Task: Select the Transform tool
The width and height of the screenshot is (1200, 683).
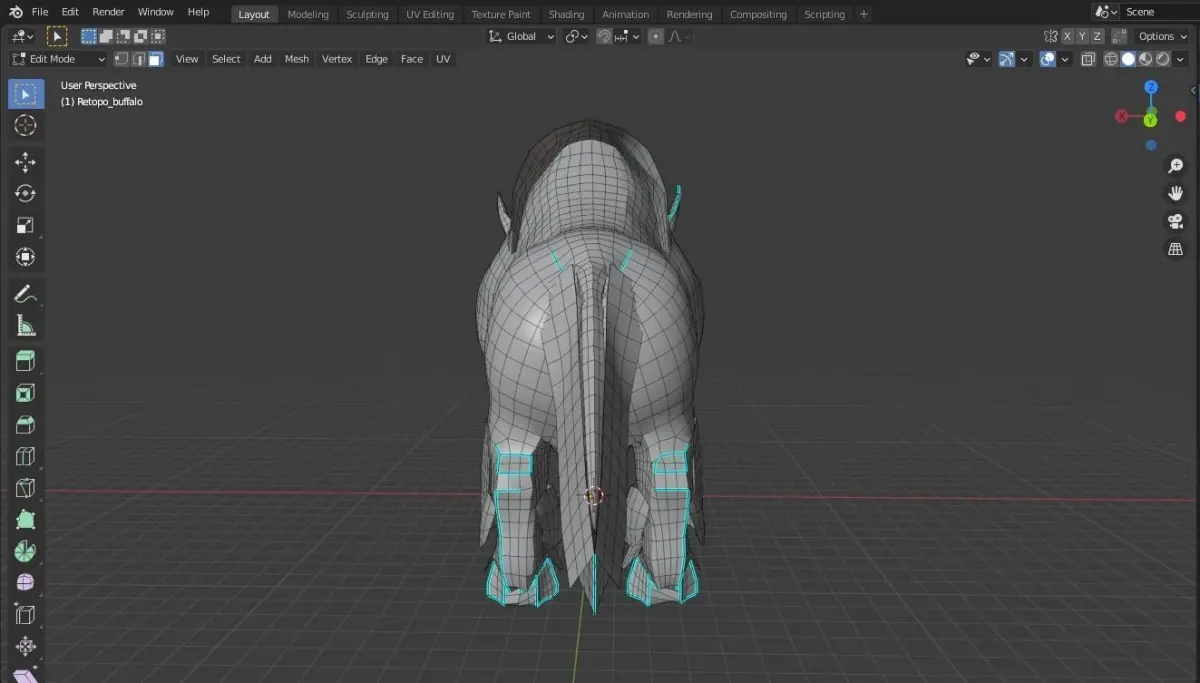Action: (x=26, y=257)
